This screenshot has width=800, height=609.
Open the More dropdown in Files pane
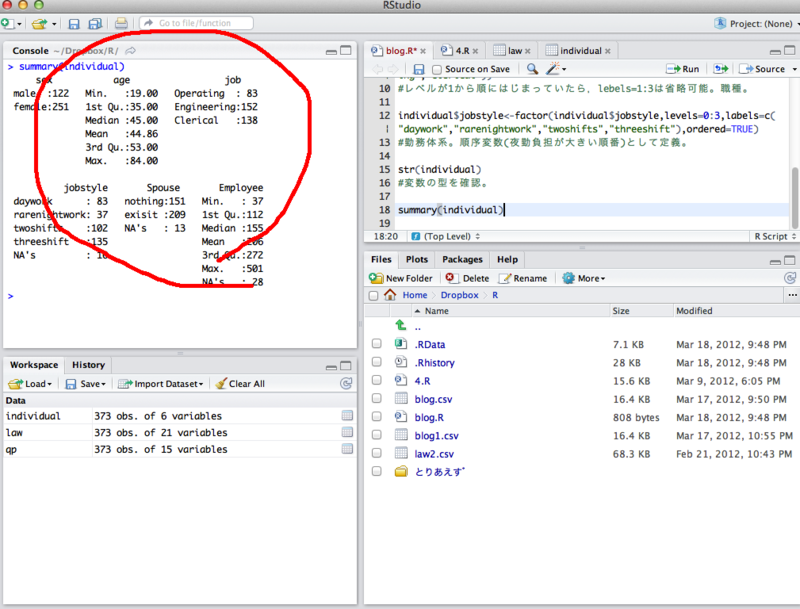point(584,278)
